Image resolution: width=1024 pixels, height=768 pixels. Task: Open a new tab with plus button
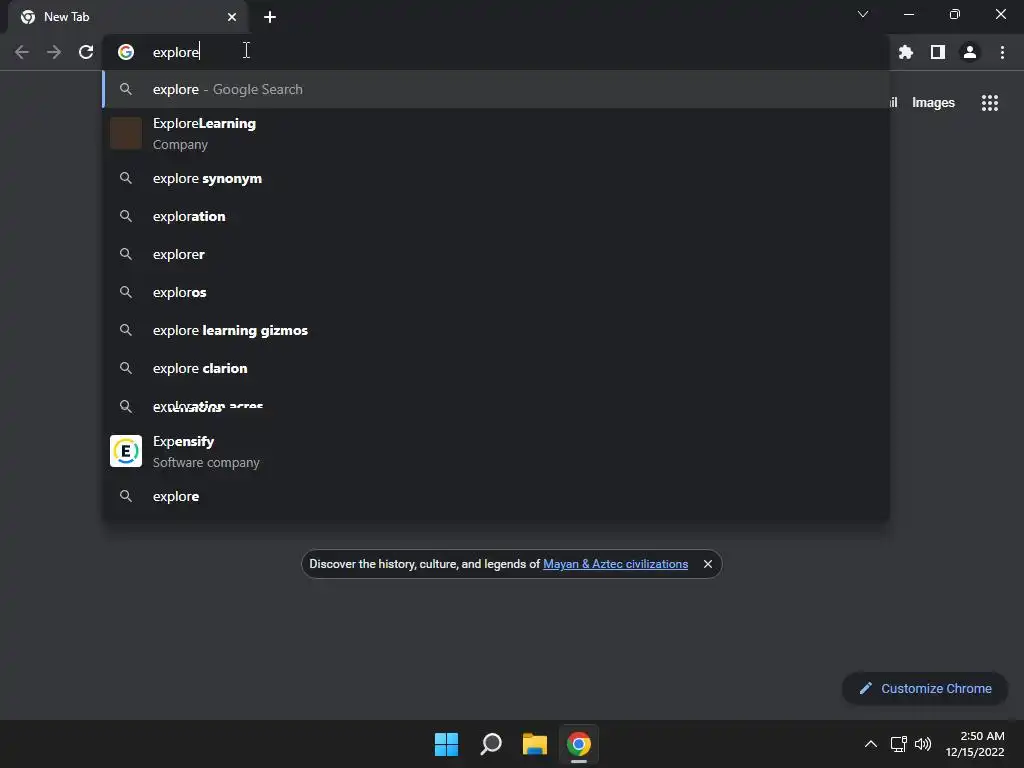pos(270,17)
